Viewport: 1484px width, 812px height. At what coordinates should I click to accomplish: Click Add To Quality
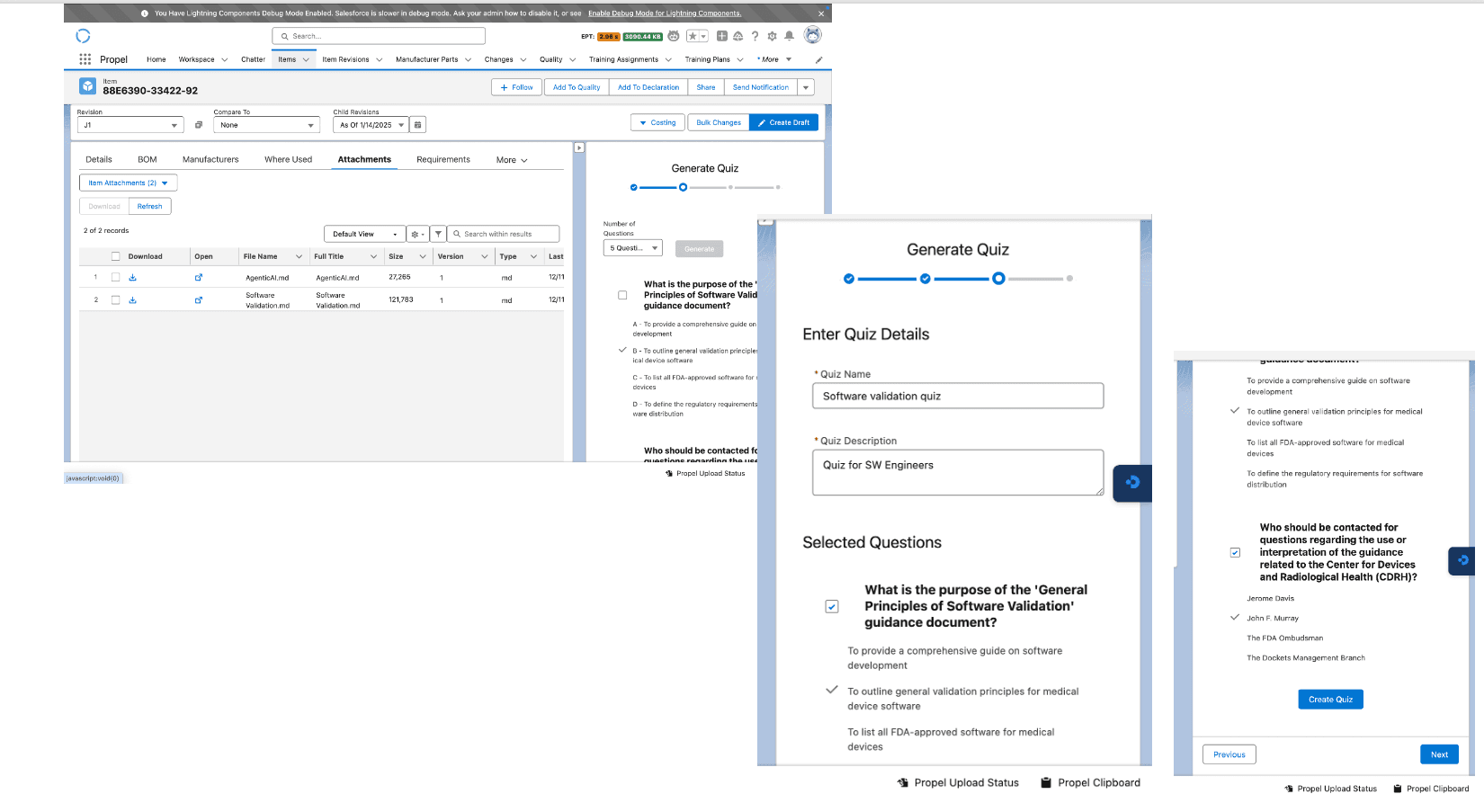pyautogui.click(x=577, y=87)
